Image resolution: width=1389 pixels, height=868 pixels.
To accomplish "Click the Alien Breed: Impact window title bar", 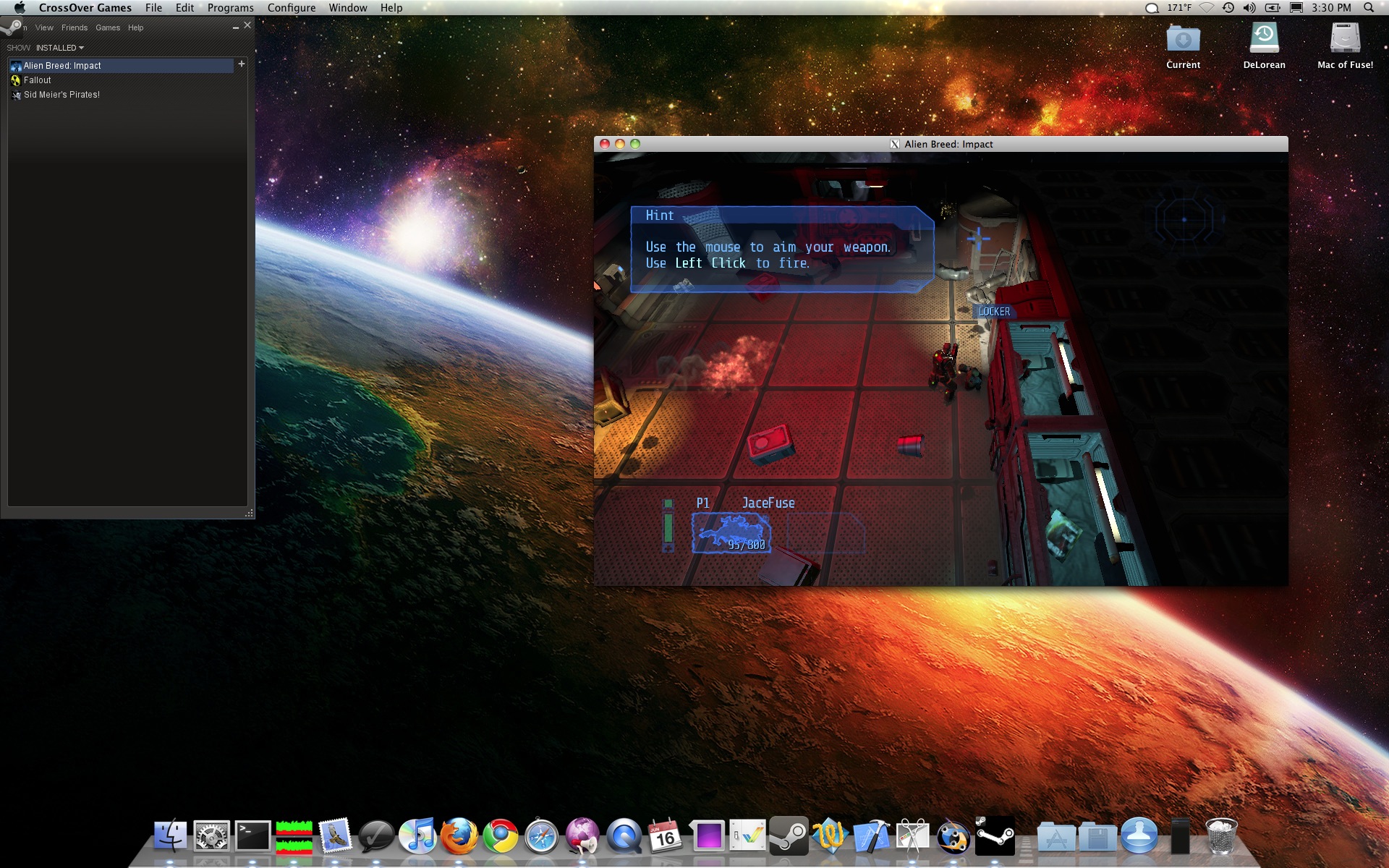I will point(940,144).
